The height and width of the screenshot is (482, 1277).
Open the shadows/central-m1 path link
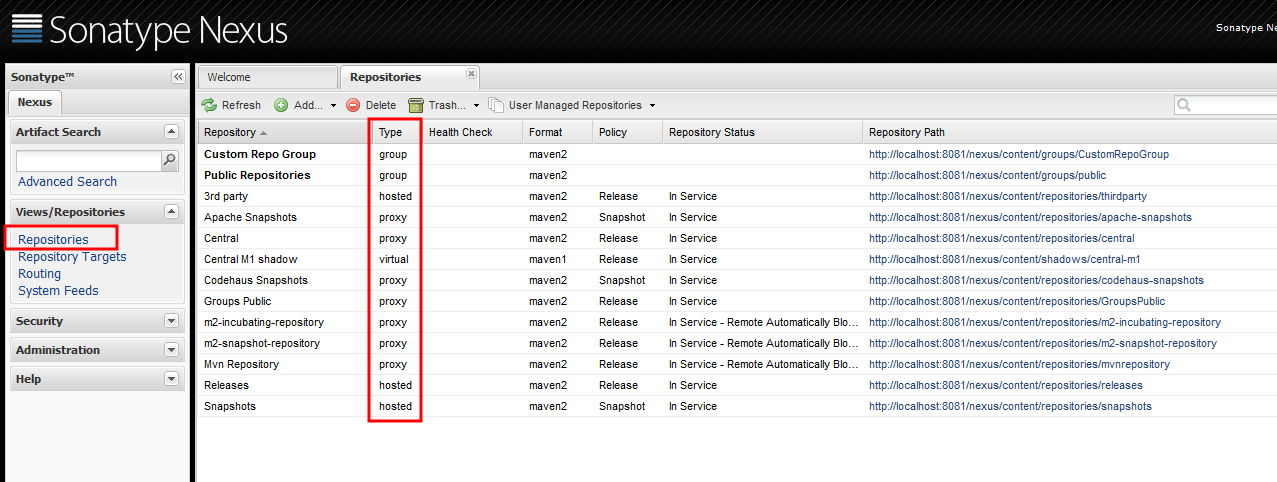[x=1005, y=259]
